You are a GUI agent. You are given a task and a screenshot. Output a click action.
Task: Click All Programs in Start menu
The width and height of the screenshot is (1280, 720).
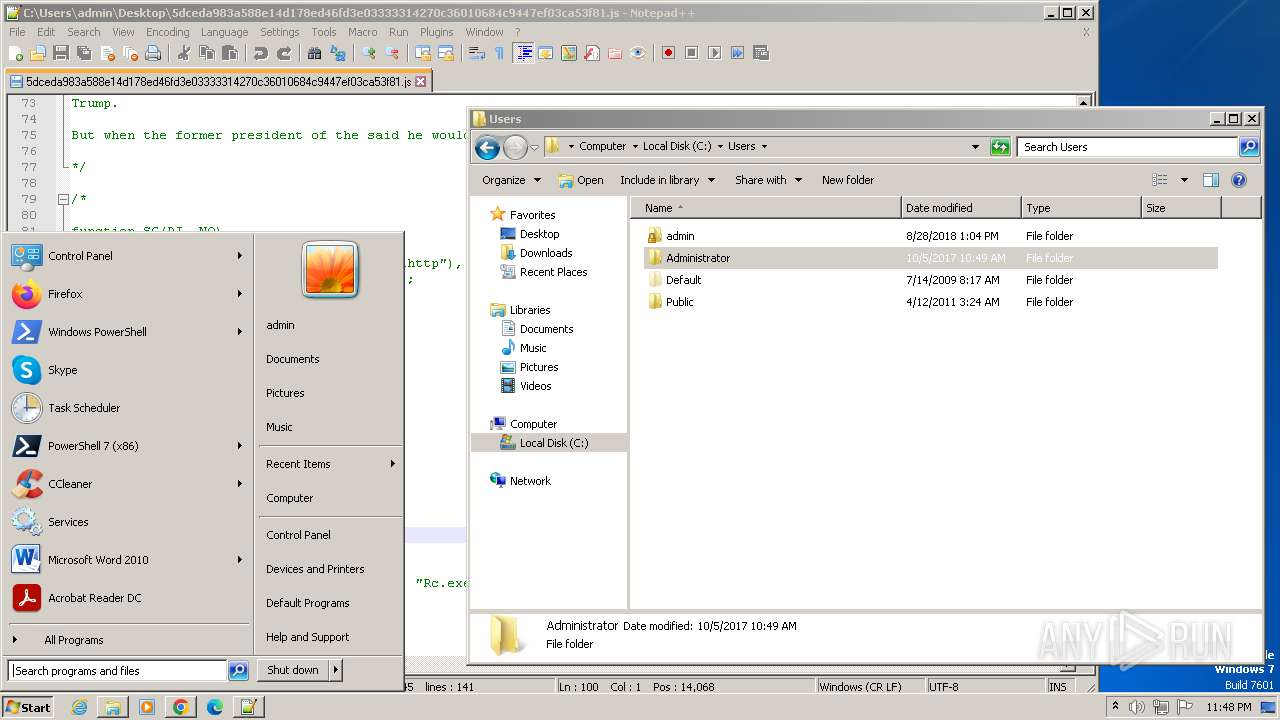point(73,640)
